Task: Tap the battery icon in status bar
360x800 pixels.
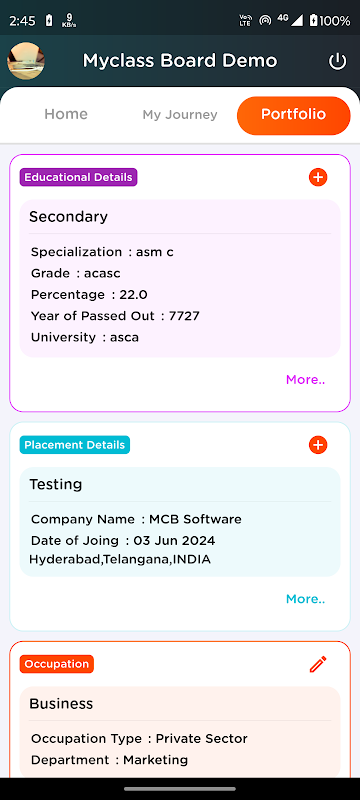Action: (313, 20)
